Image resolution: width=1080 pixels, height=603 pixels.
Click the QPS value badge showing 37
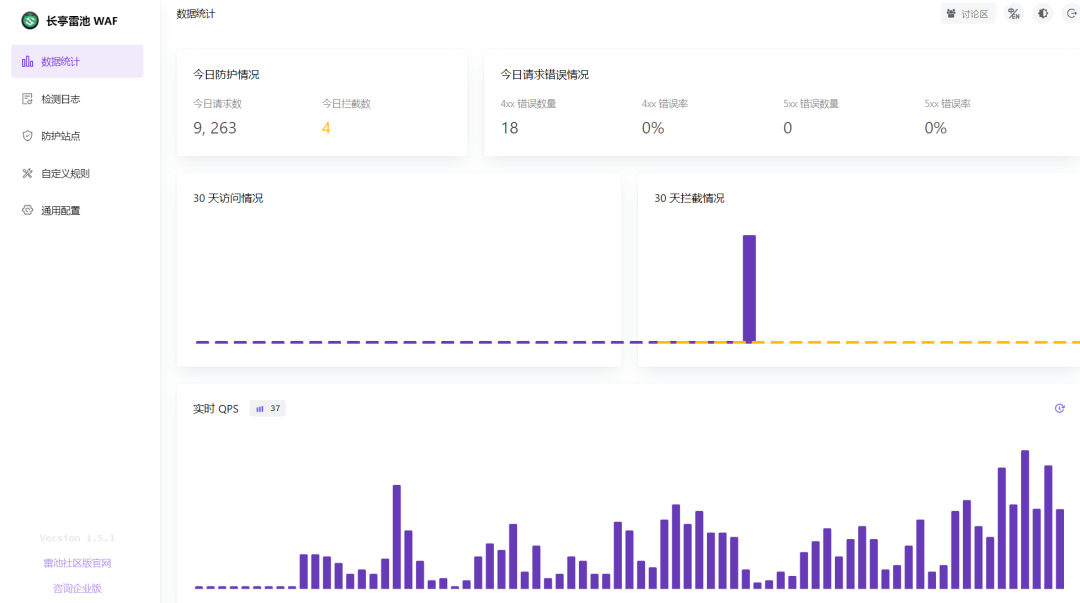tap(267, 409)
